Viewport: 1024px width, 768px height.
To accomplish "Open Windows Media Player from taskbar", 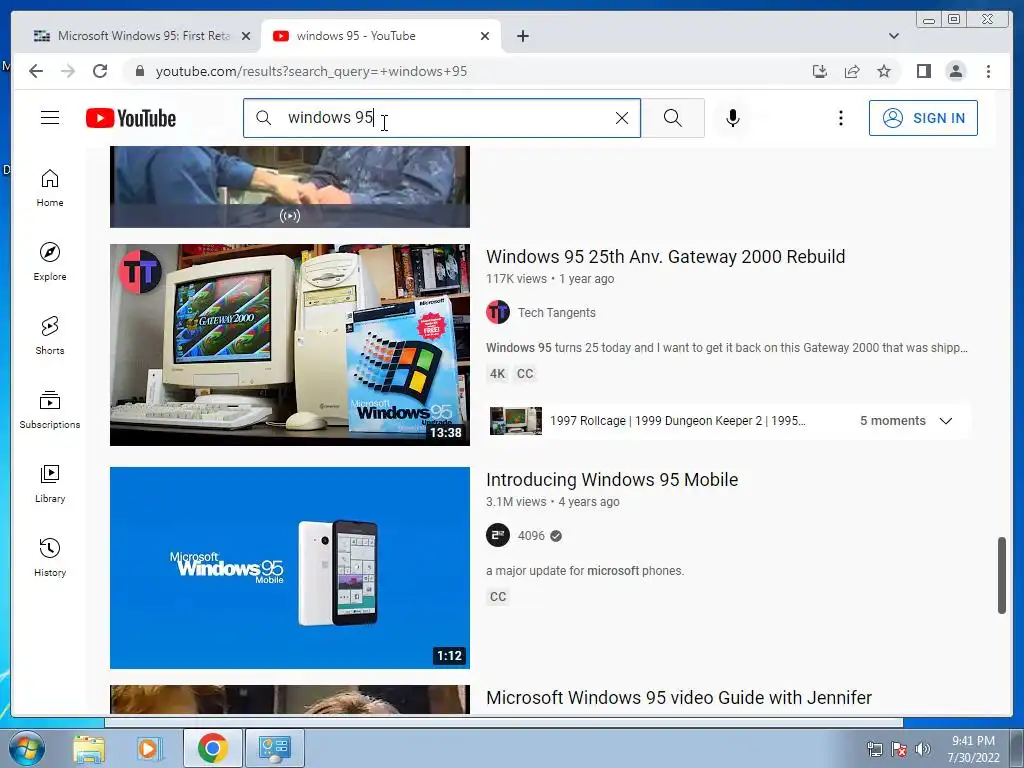I will [x=149, y=748].
